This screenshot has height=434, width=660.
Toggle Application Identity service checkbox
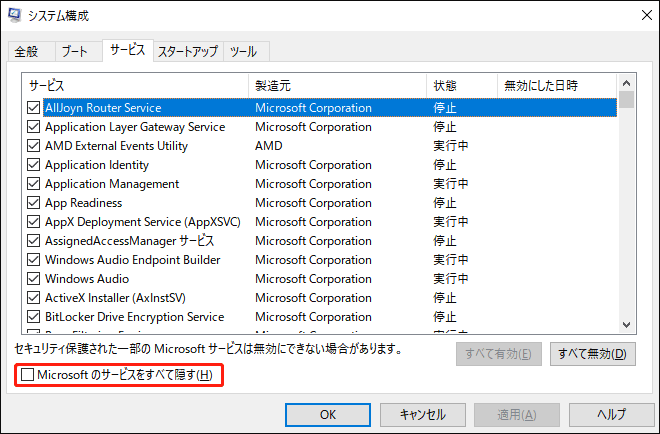(x=34, y=165)
